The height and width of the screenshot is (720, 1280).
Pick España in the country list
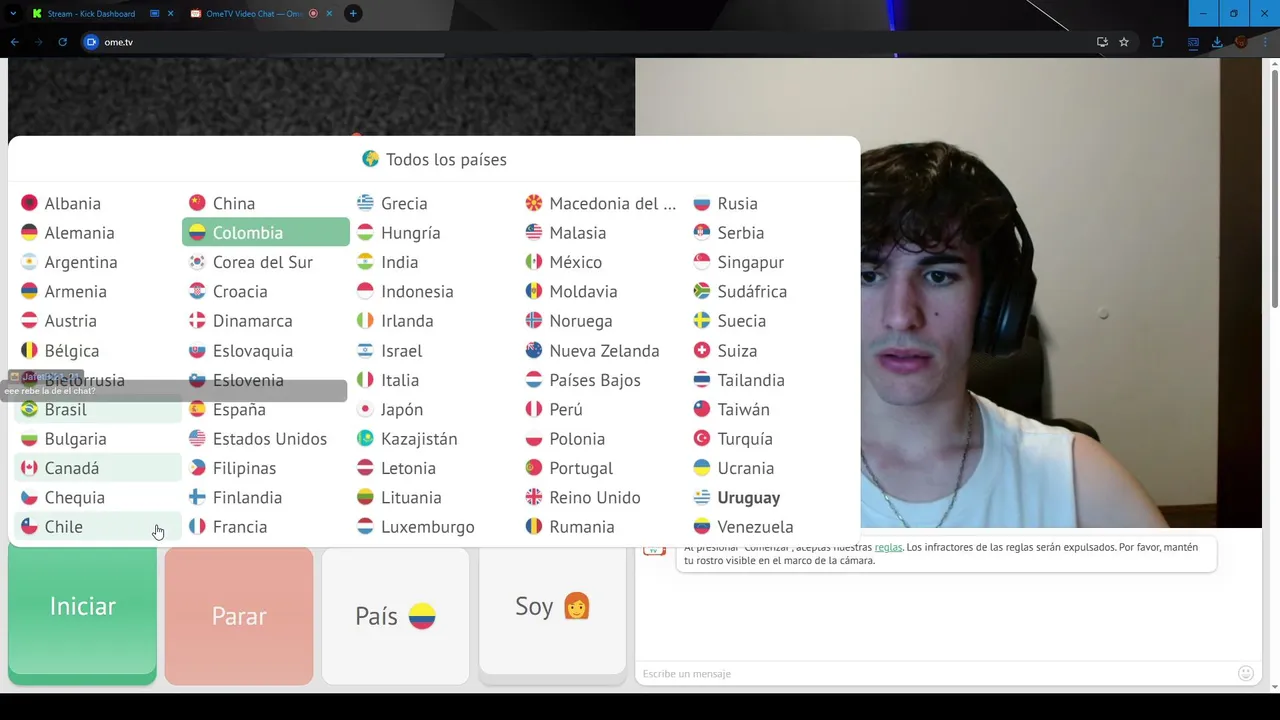coord(265,409)
